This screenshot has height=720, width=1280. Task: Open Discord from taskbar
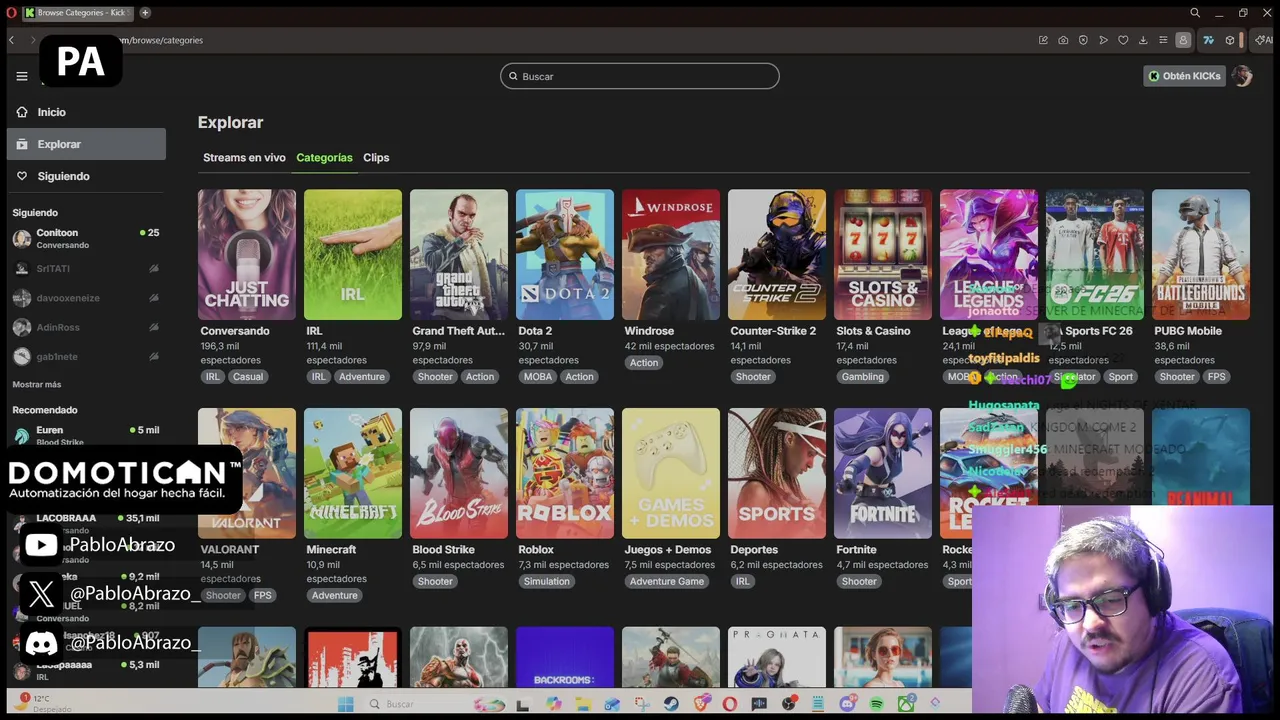pyautogui.click(x=848, y=704)
